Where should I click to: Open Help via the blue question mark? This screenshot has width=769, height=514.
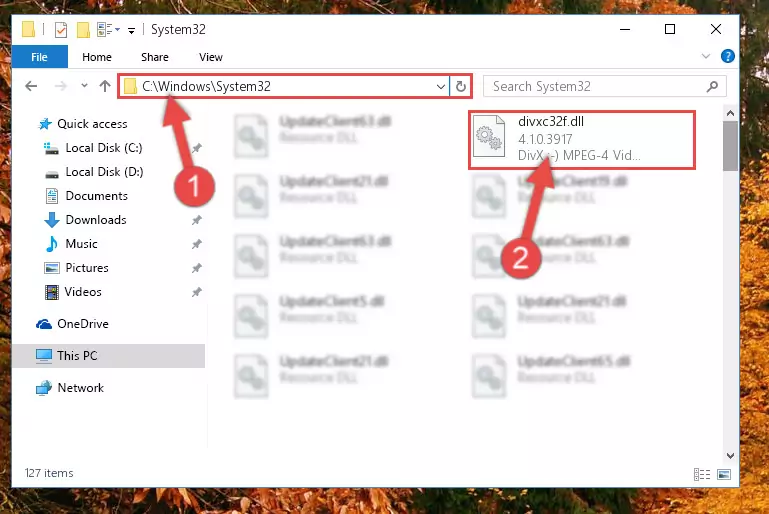point(727,56)
